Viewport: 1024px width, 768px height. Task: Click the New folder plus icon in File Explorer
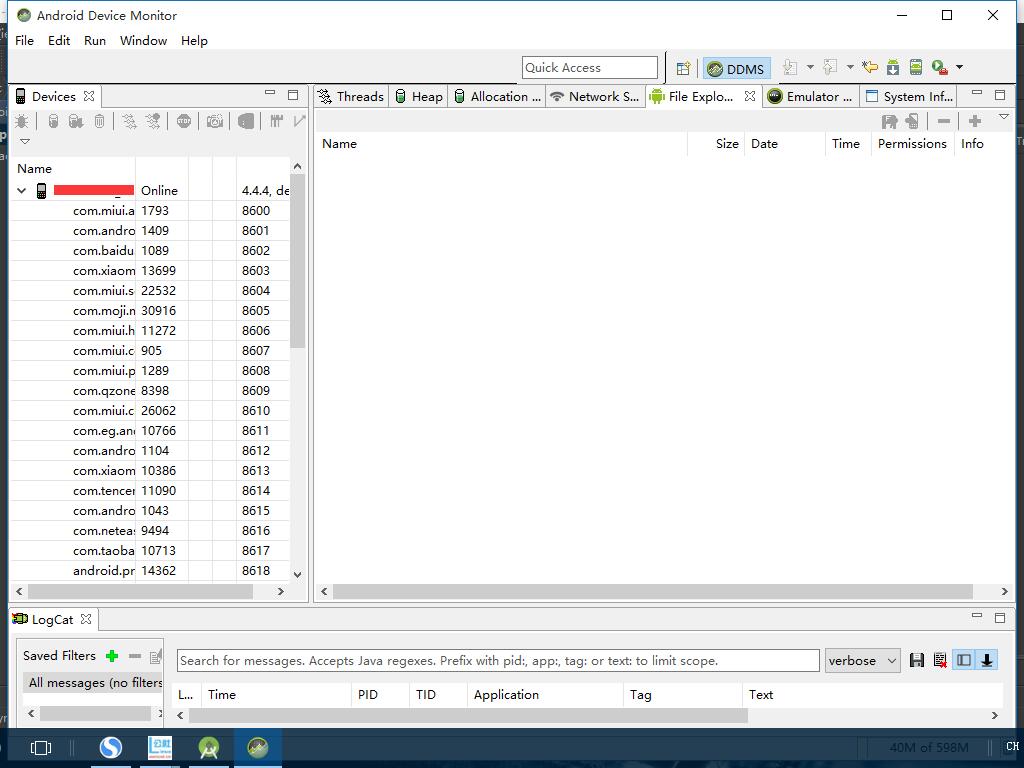[x=975, y=121]
